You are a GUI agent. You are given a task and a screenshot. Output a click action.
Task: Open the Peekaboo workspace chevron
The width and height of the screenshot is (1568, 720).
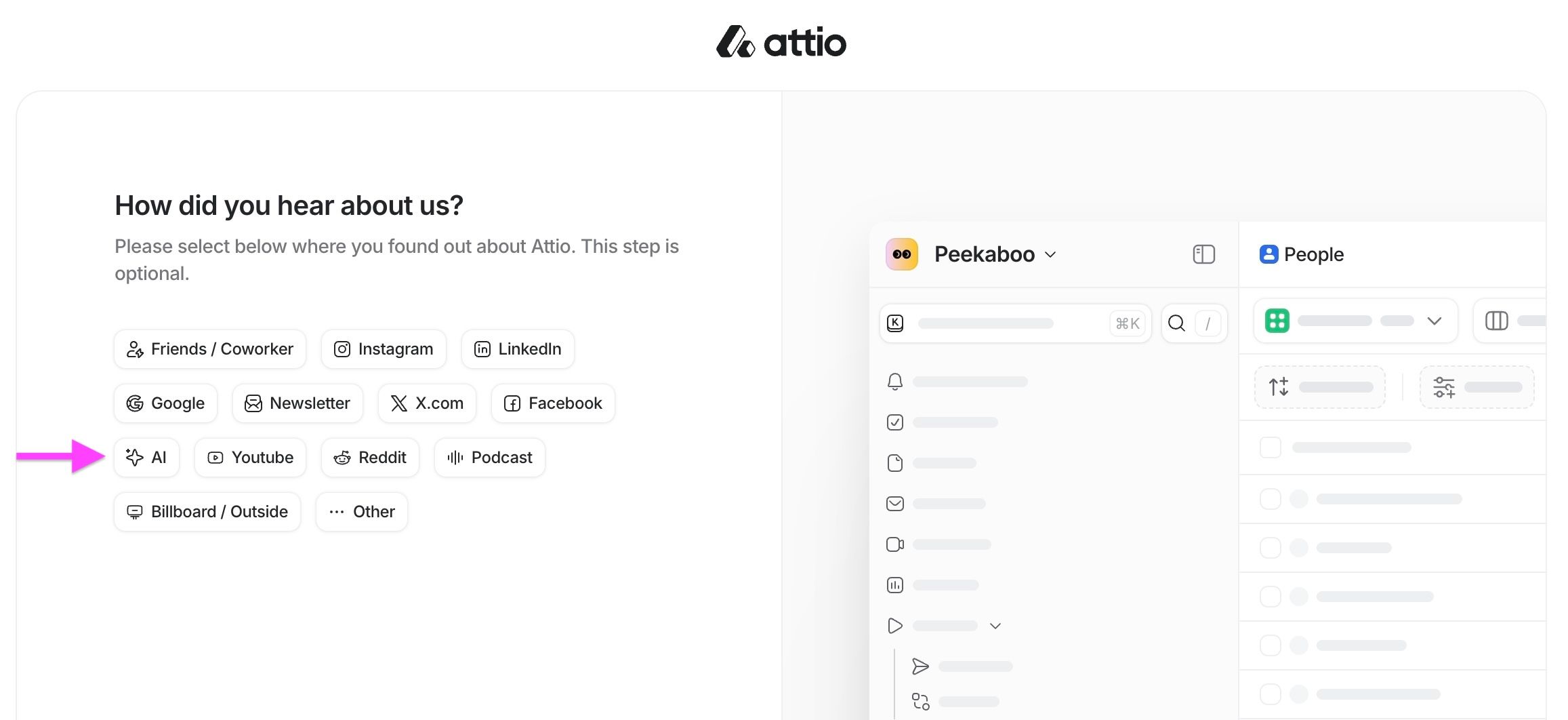pyautogui.click(x=1051, y=254)
